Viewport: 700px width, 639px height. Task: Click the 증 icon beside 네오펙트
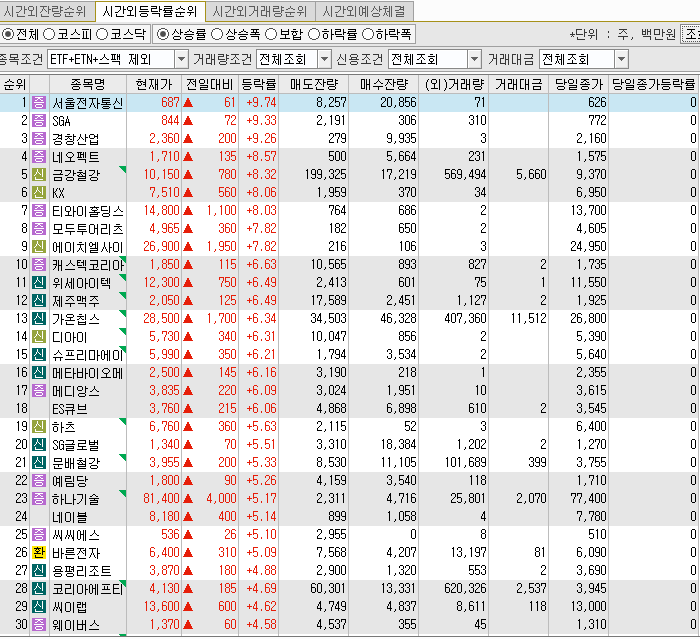(39, 157)
